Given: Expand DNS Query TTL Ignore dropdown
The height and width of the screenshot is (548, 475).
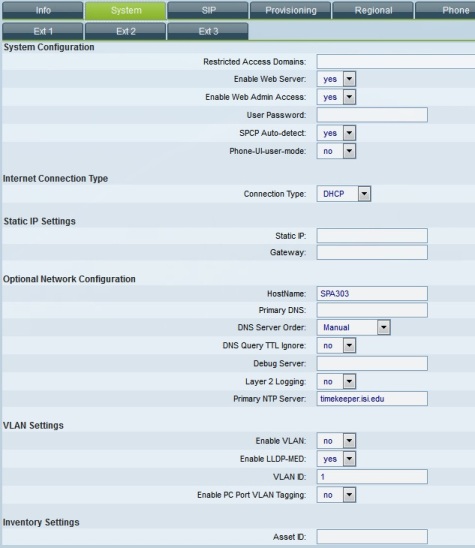Looking at the screenshot, I should (336, 346).
